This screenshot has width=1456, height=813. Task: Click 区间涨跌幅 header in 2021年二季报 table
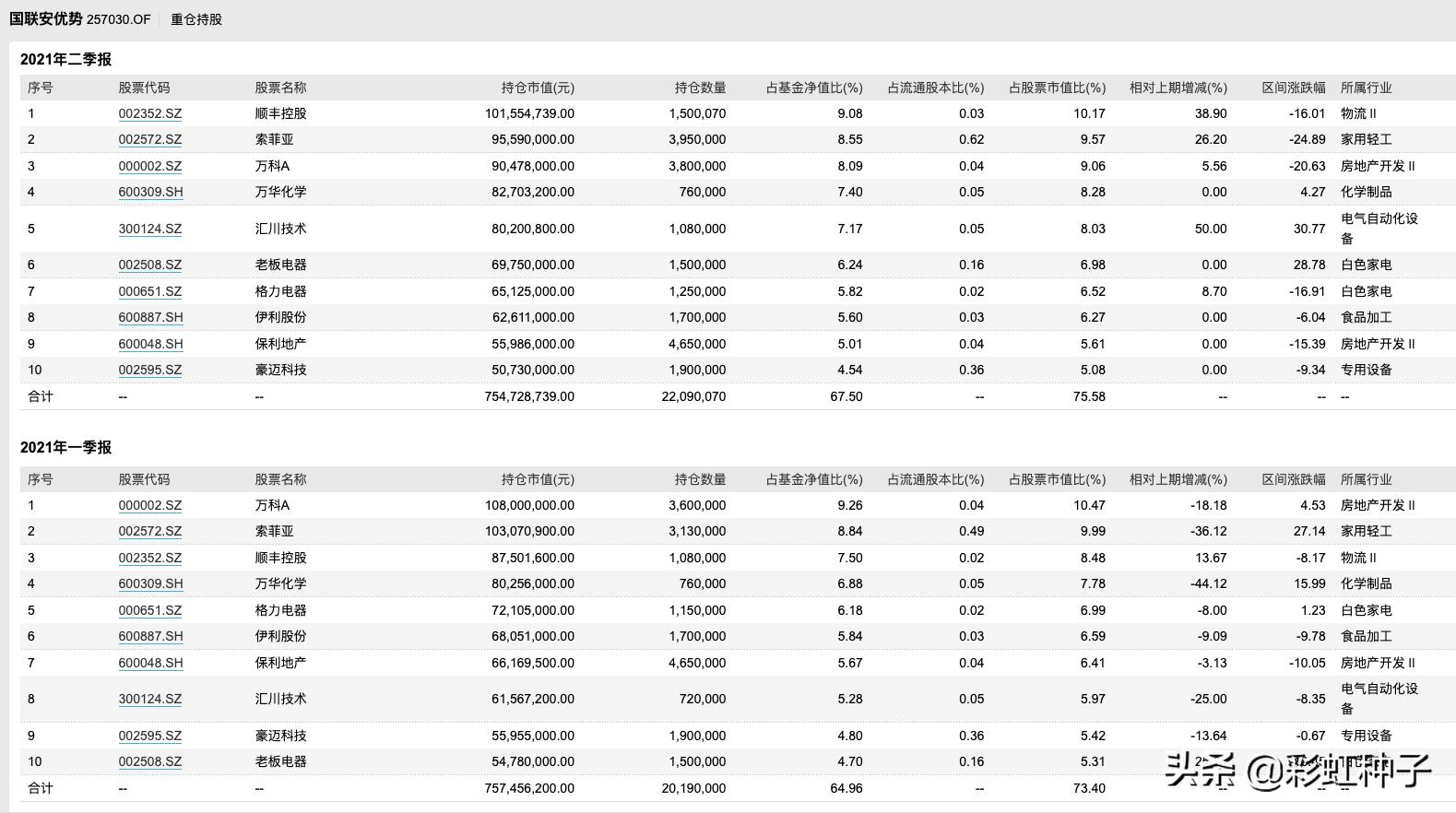coord(1294,88)
